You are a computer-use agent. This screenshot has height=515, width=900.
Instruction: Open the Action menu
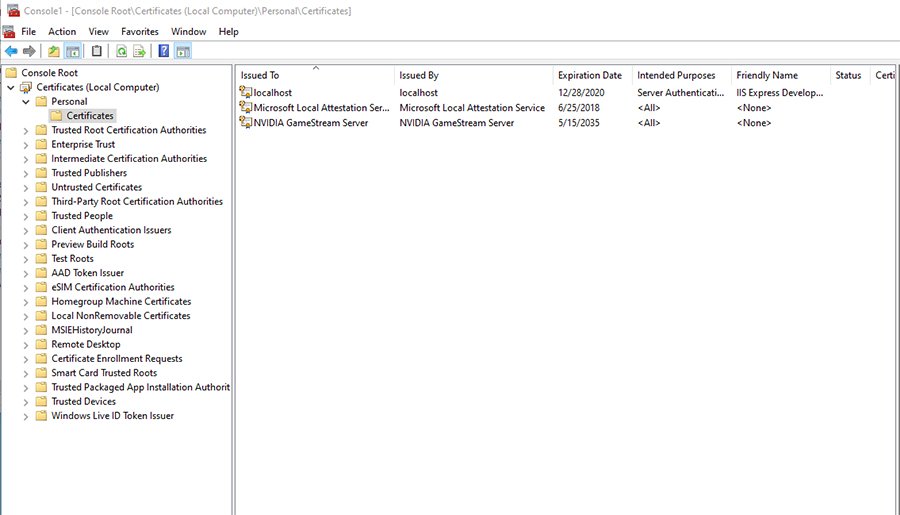coord(62,32)
